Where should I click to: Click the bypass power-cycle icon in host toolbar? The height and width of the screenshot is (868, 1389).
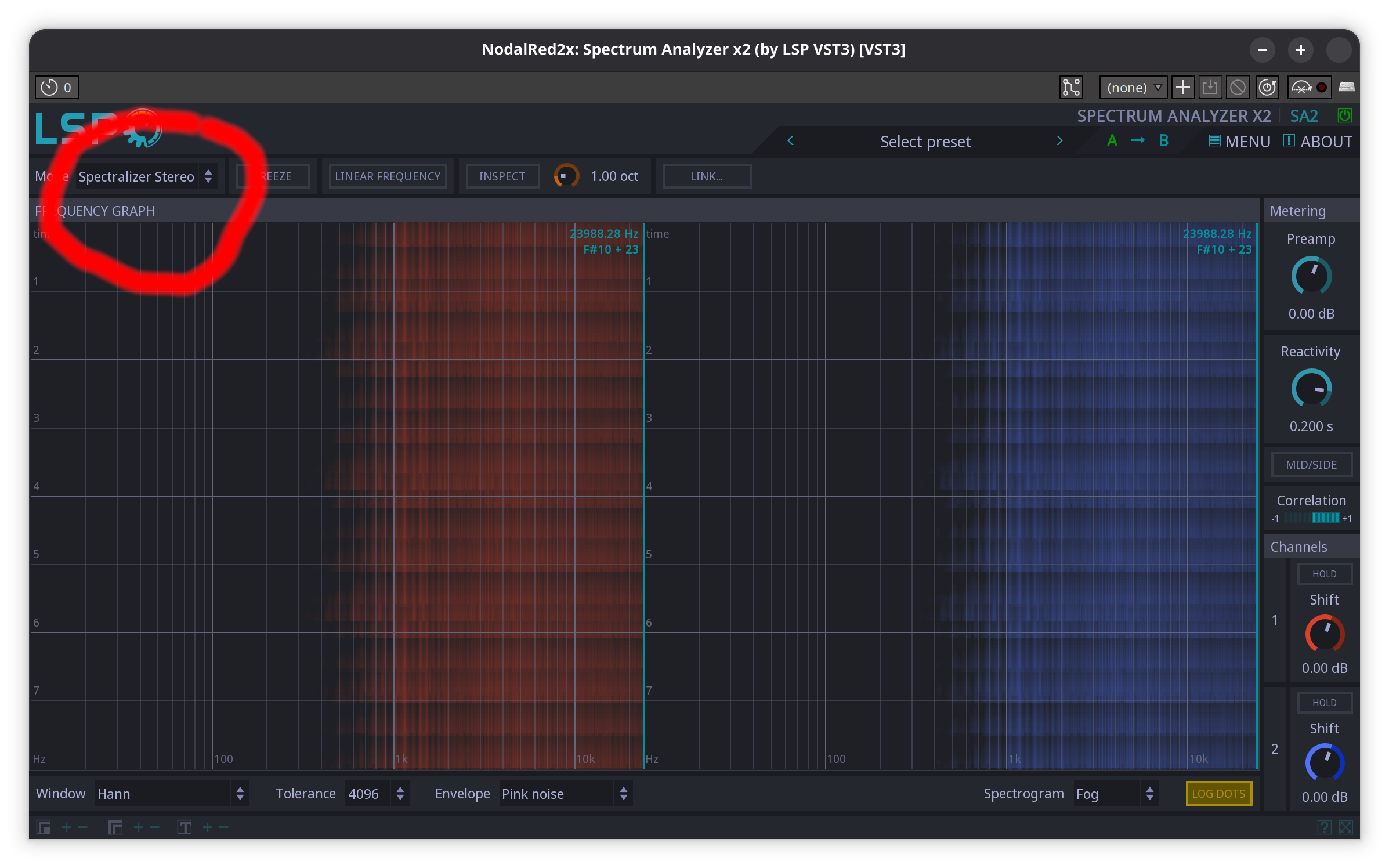pyautogui.click(x=1267, y=88)
